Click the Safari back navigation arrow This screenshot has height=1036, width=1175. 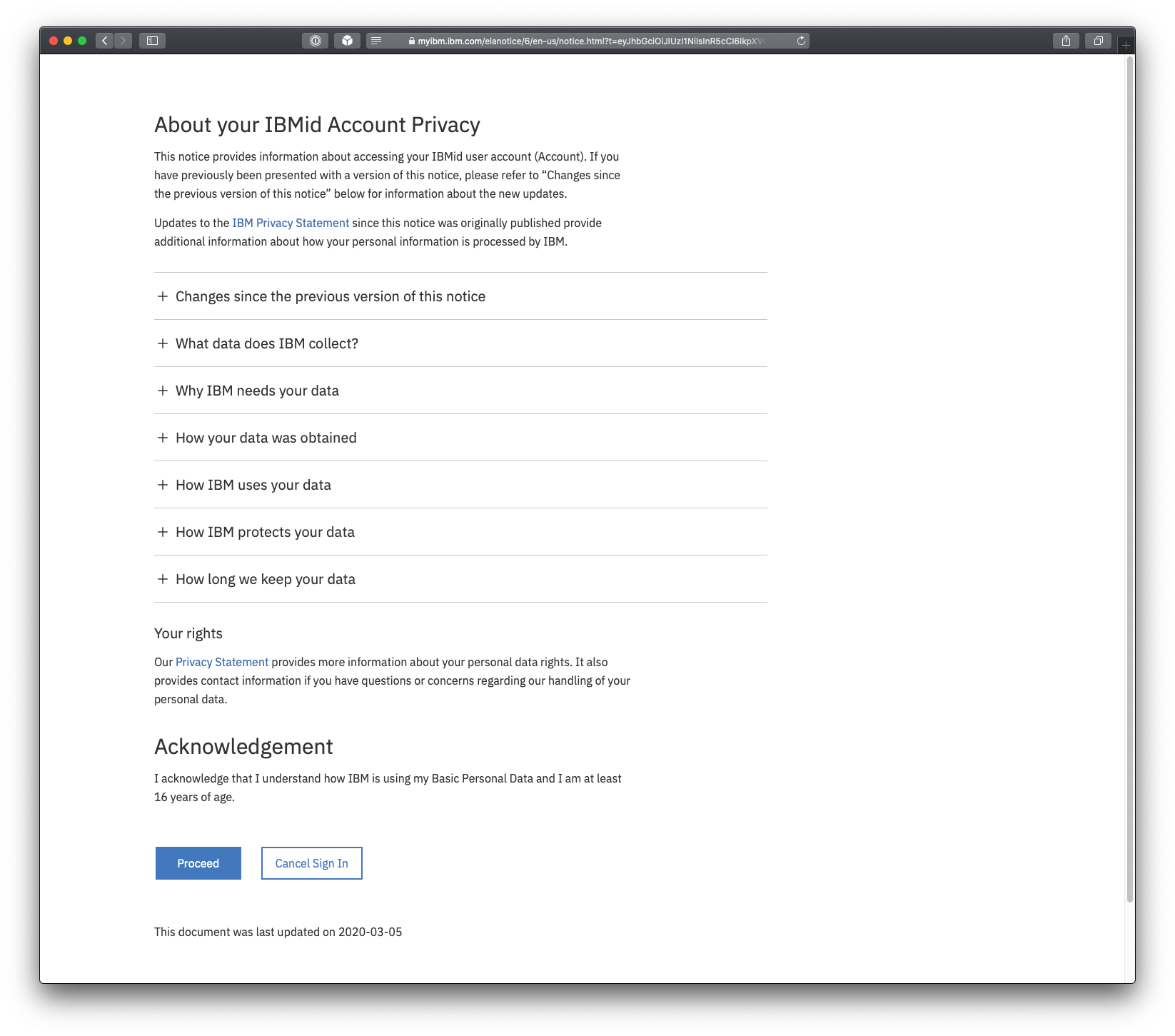tap(104, 41)
